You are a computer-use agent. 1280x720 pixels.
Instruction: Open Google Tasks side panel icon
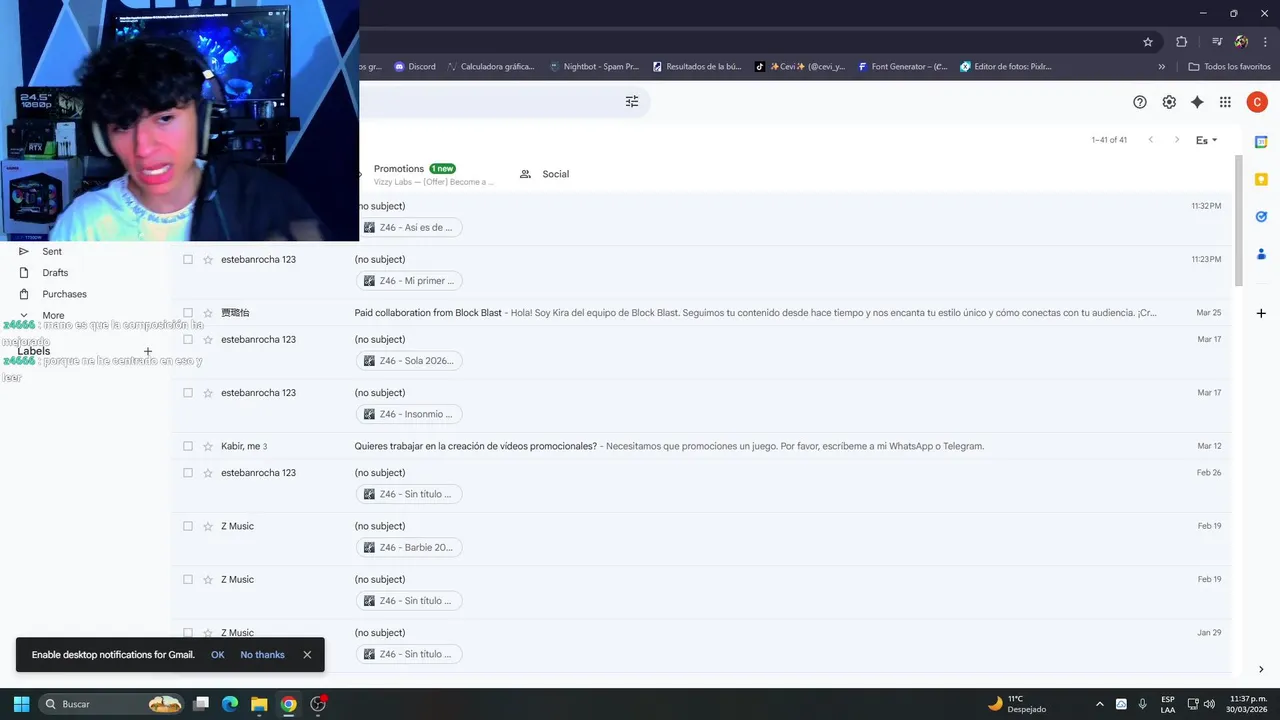tap(1261, 216)
